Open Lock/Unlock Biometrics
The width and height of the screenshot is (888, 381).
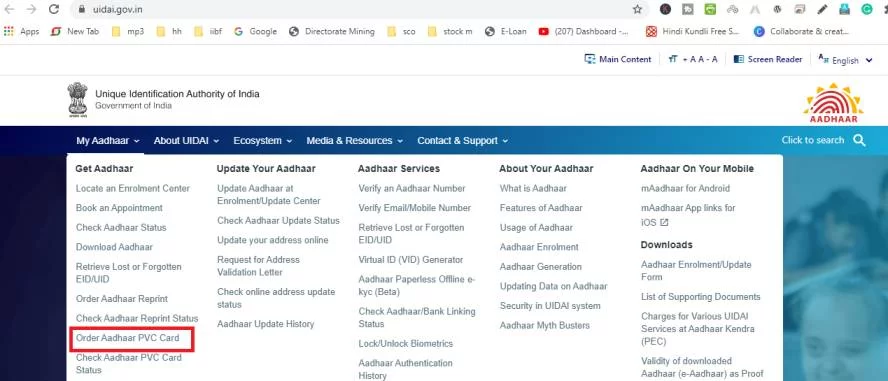405,344
